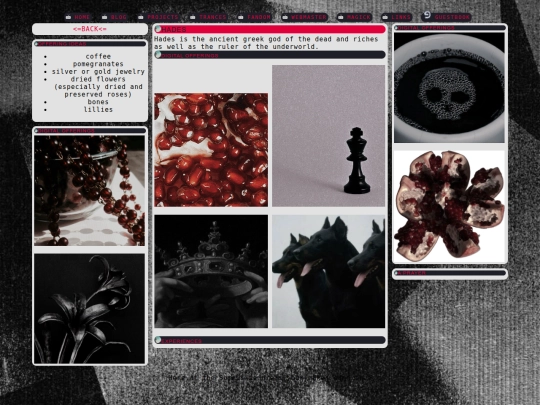Screen dimensions: 540x405
Task: Click orb icon on center Digital Offerings bar
Action: (158, 54)
